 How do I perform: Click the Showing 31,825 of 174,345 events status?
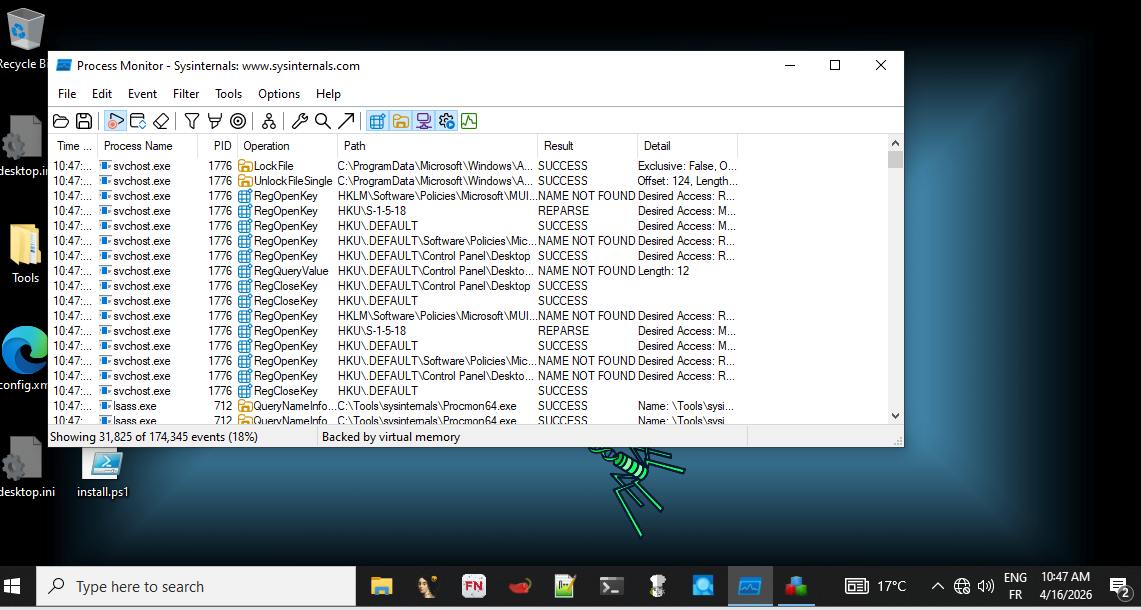pos(154,437)
